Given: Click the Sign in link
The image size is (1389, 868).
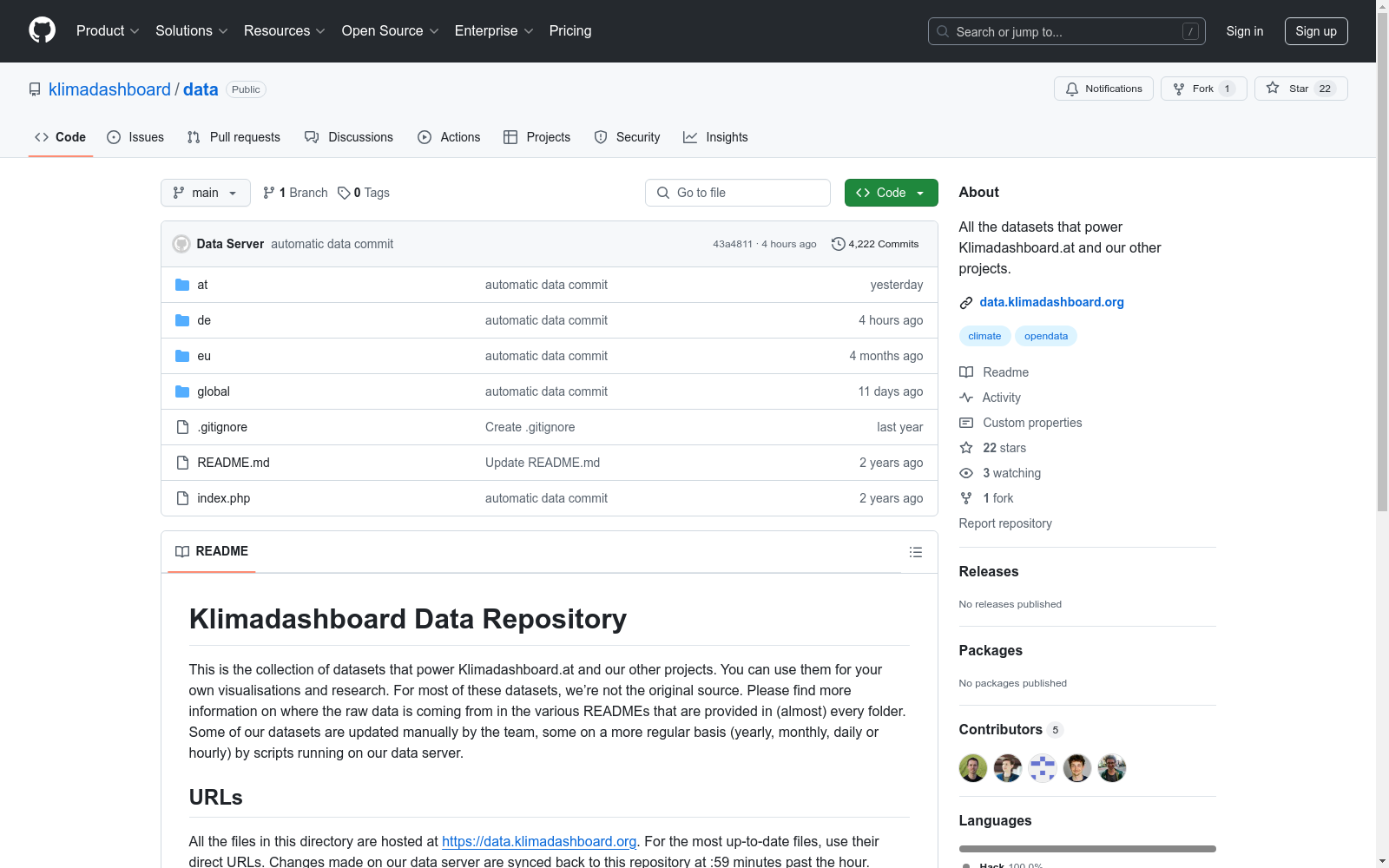Looking at the screenshot, I should [1245, 31].
